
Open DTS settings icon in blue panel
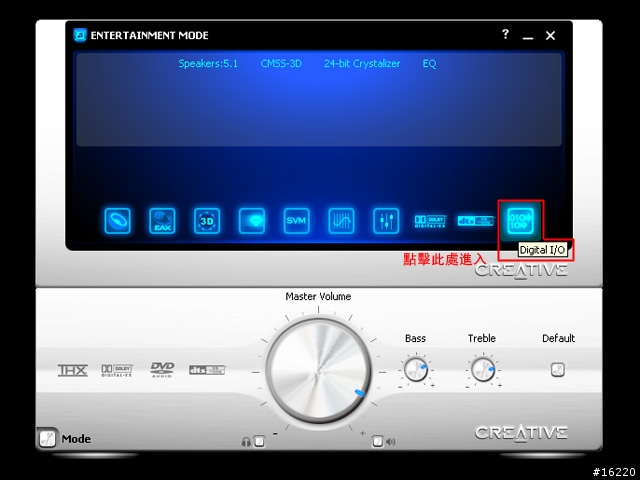(x=476, y=221)
